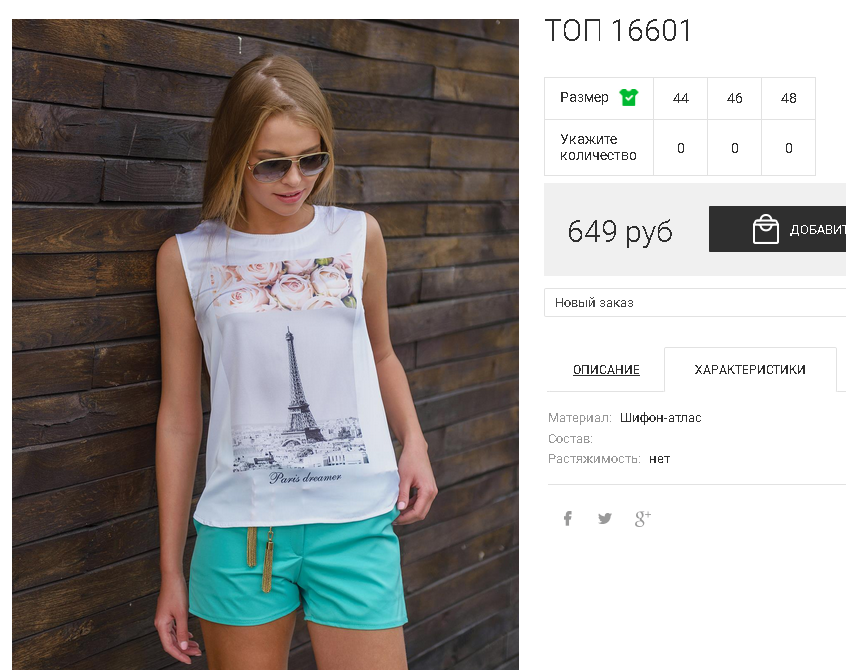Add the item to cart
Screen dimensions: 846x670
click(x=777, y=229)
